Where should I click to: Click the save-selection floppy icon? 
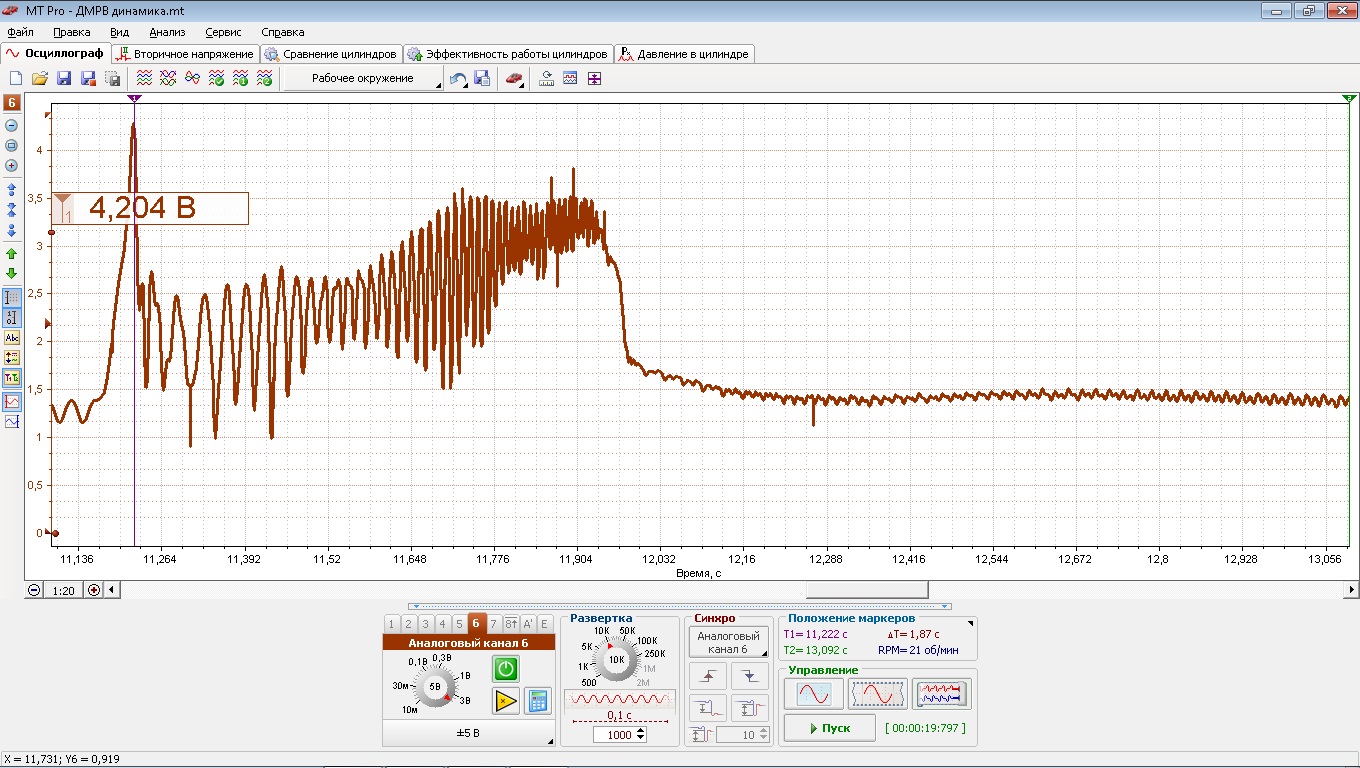click(112, 78)
